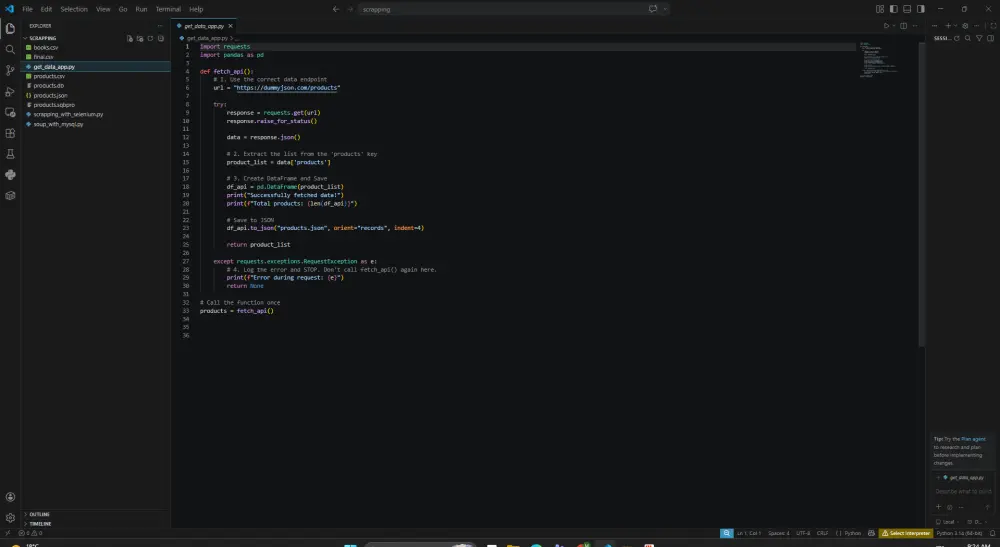Filter chat sessions with funnel icon
This screenshot has width=1000, height=547.
pos(980,38)
